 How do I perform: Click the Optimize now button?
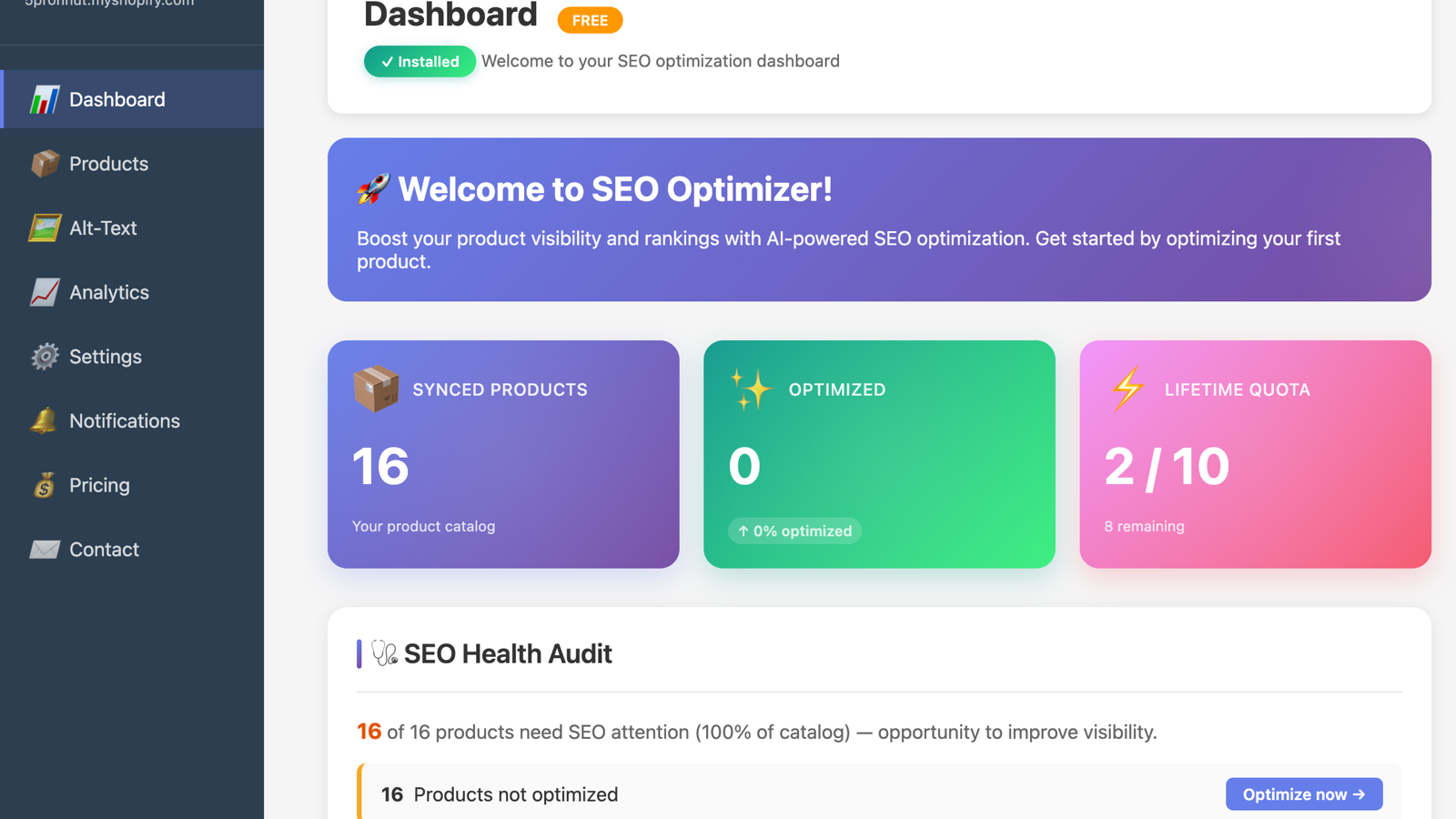point(1304,794)
